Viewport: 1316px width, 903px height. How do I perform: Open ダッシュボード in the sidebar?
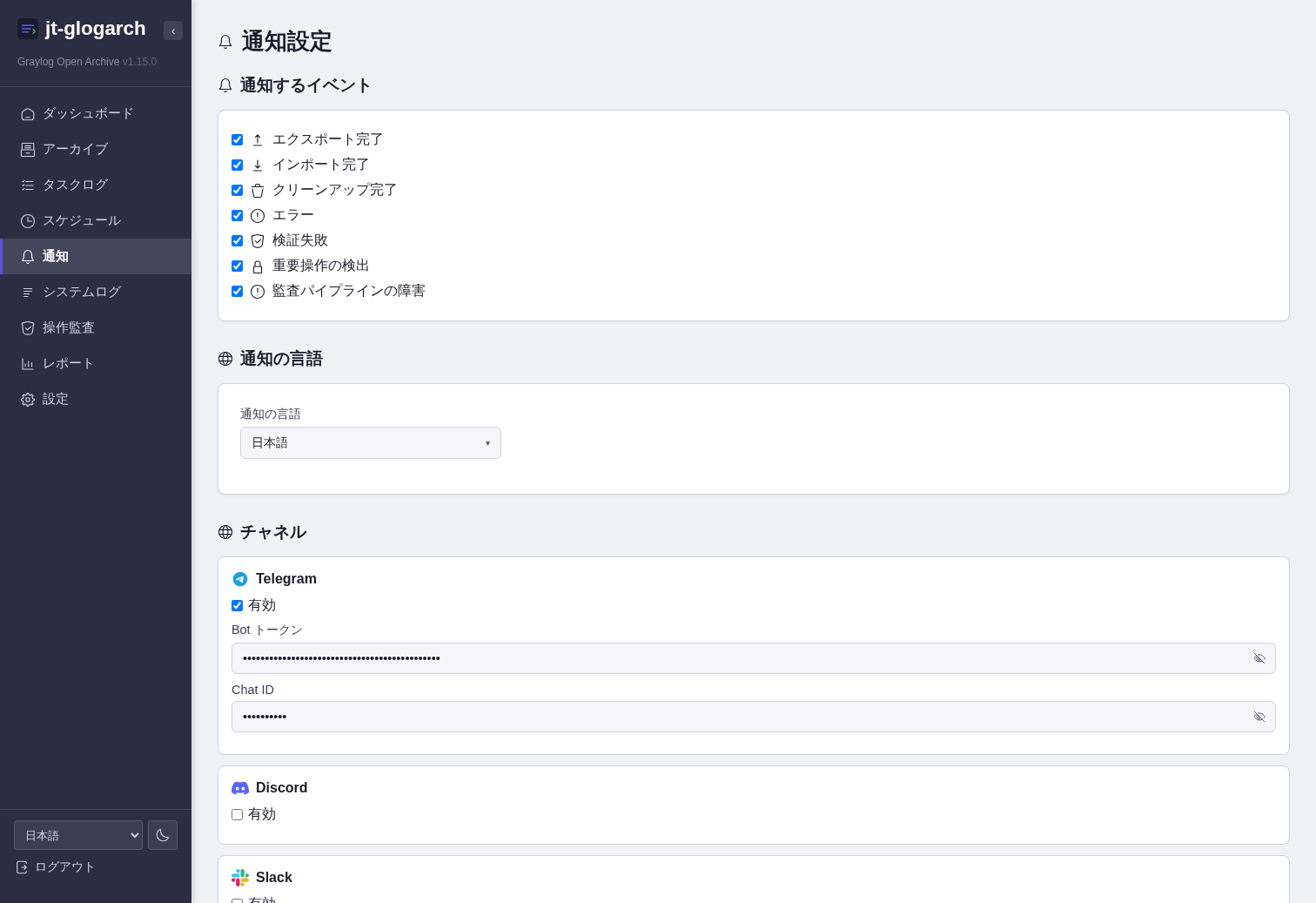click(x=96, y=114)
